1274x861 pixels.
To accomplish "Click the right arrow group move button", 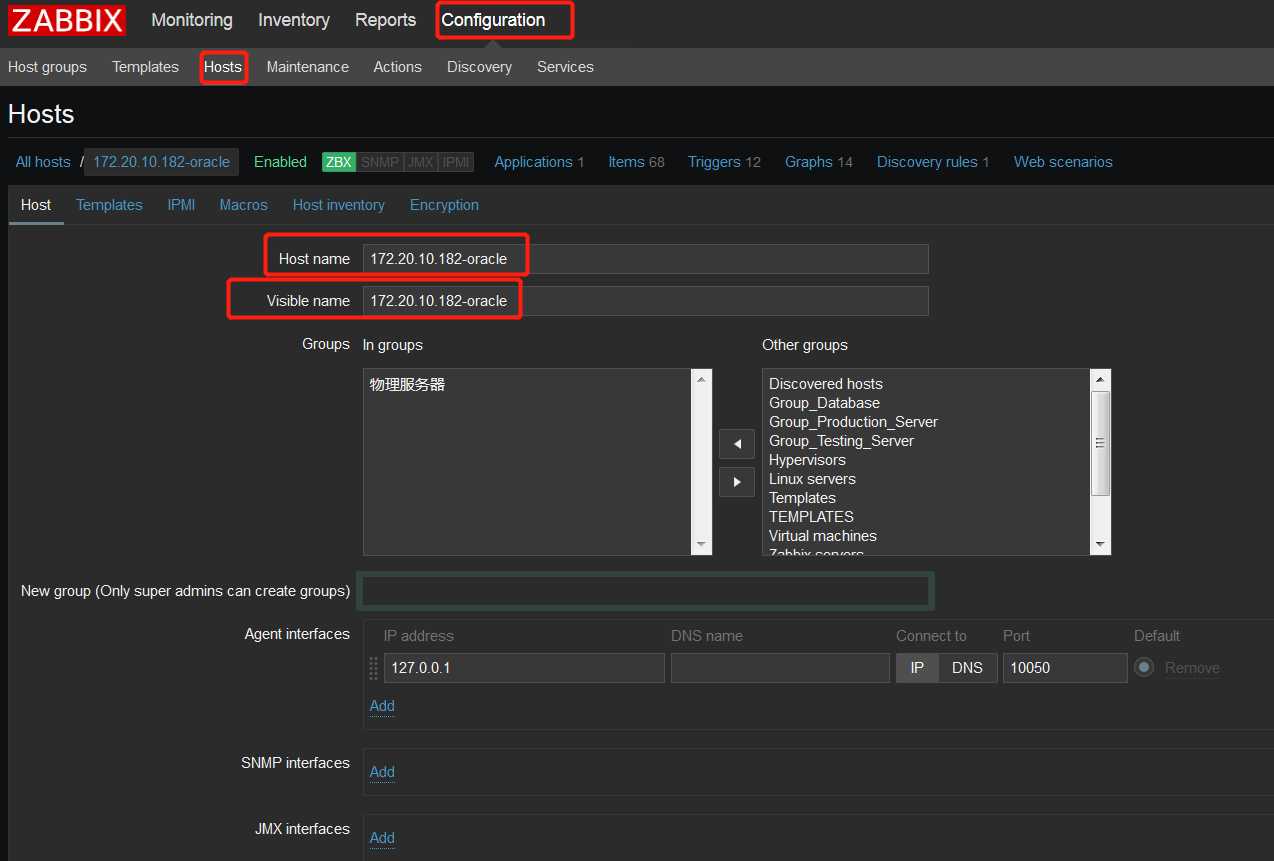I will pos(737,482).
